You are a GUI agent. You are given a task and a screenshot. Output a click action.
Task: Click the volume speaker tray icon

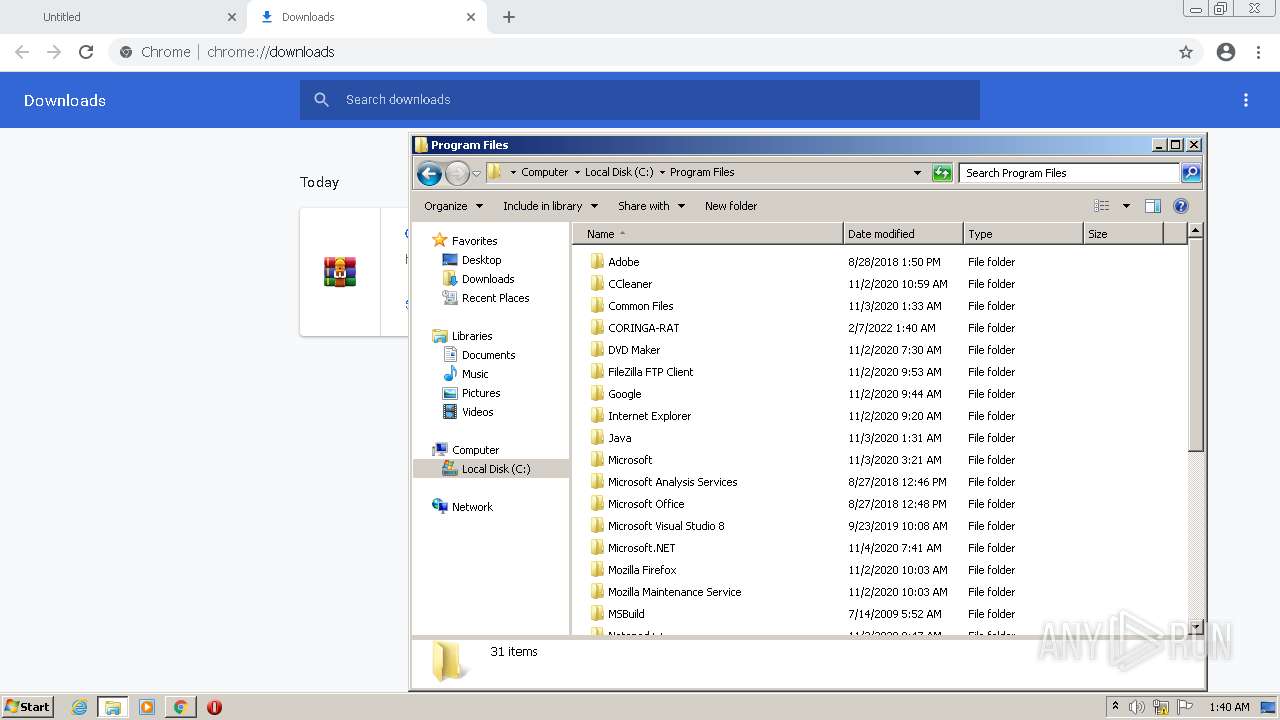(1137, 707)
